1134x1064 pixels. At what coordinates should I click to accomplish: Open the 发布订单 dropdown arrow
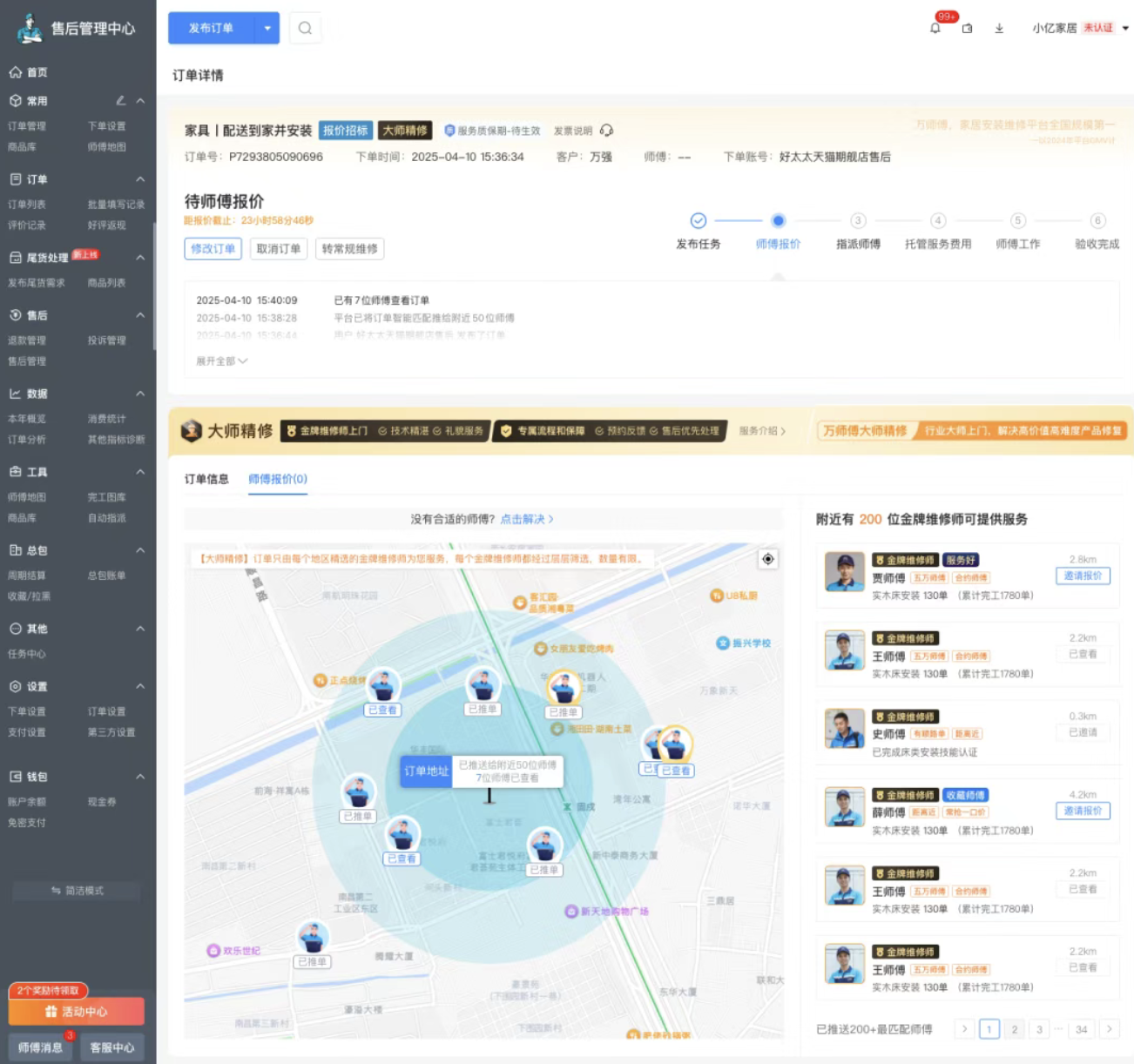267,28
